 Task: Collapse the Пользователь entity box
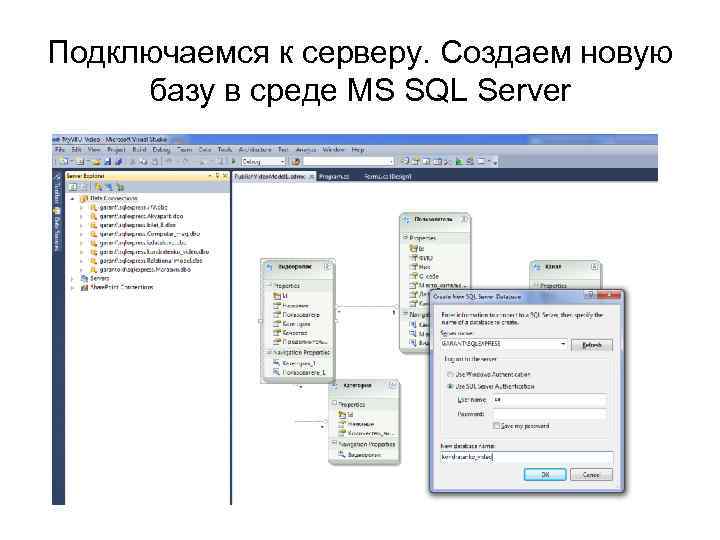[x=464, y=219]
